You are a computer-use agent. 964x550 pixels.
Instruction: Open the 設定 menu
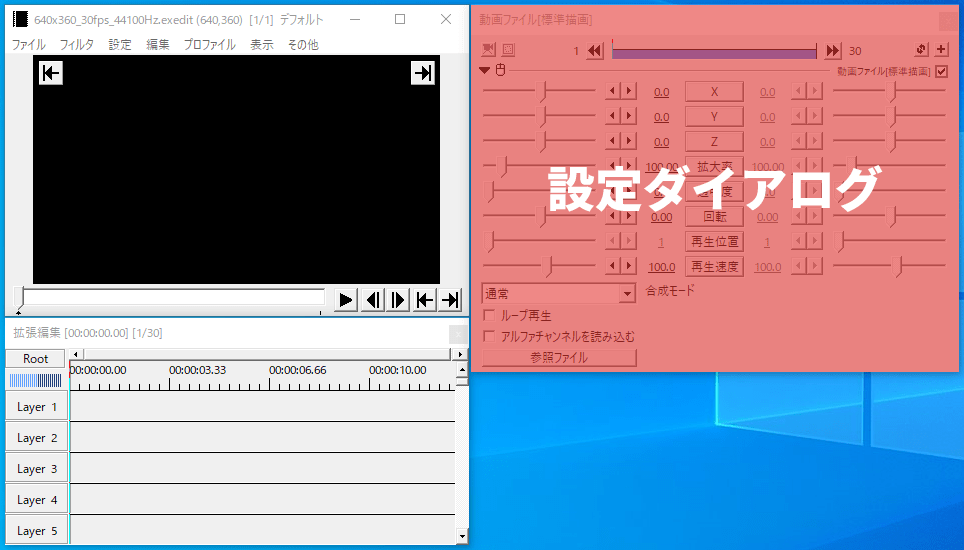point(120,45)
